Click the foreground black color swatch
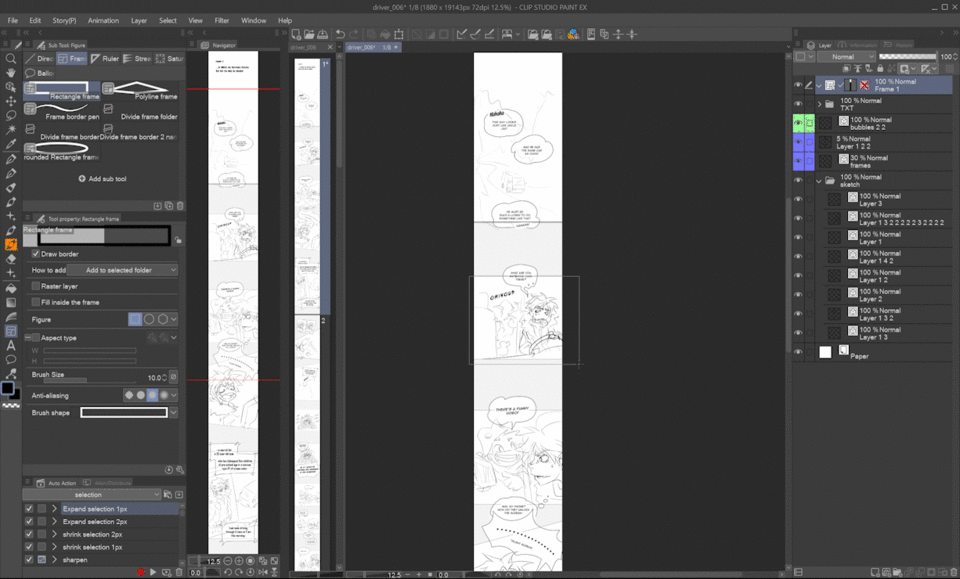Screen dimensions: 960x579 [x=7, y=388]
